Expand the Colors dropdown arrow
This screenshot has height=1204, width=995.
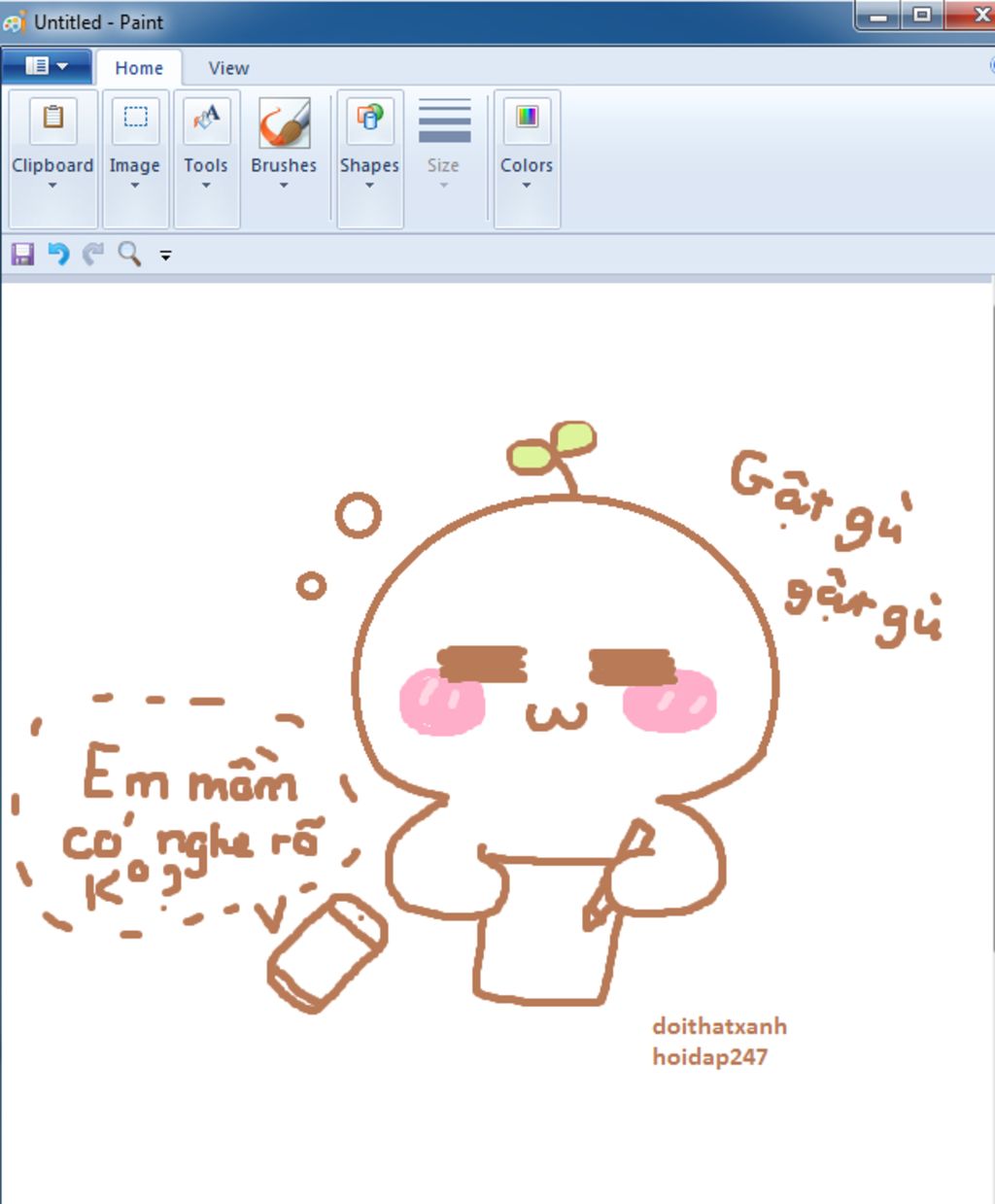tap(527, 186)
